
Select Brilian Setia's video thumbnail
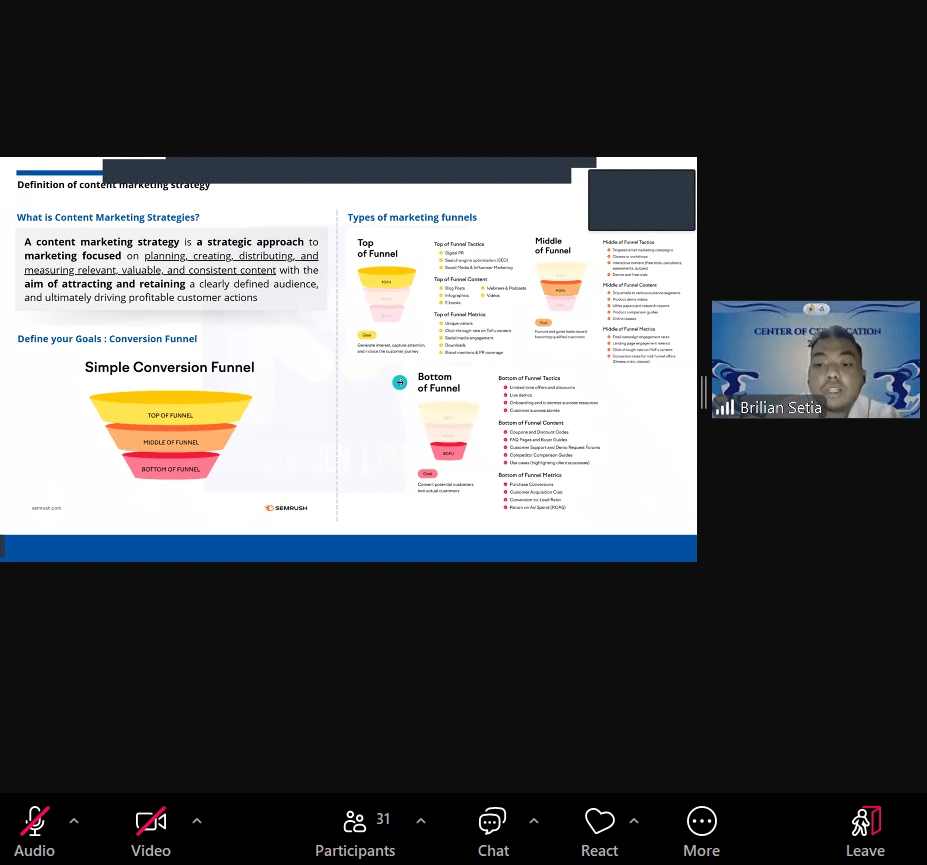[x=815, y=358]
